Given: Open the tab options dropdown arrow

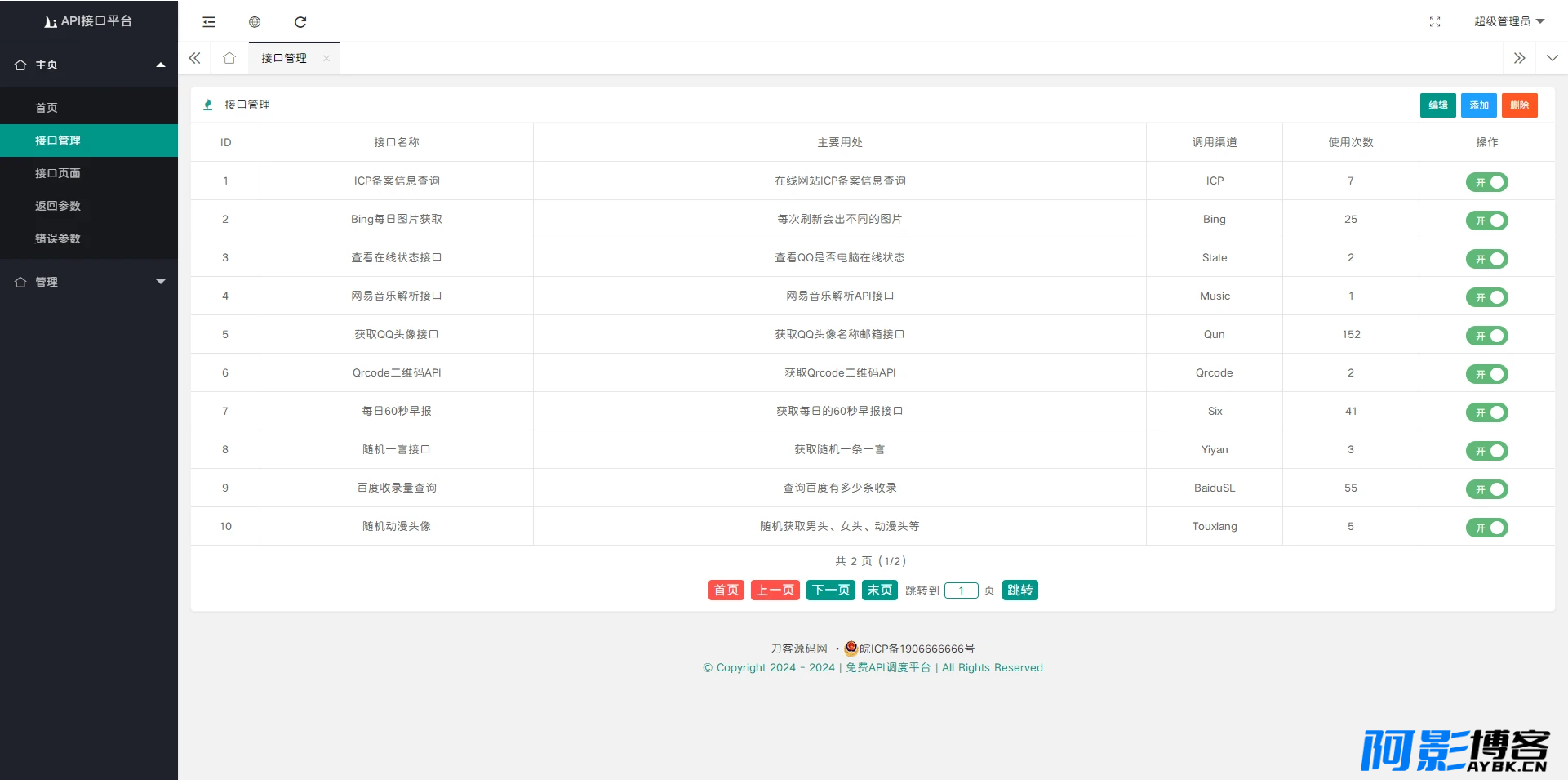Looking at the screenshot, I should 1552,58.
